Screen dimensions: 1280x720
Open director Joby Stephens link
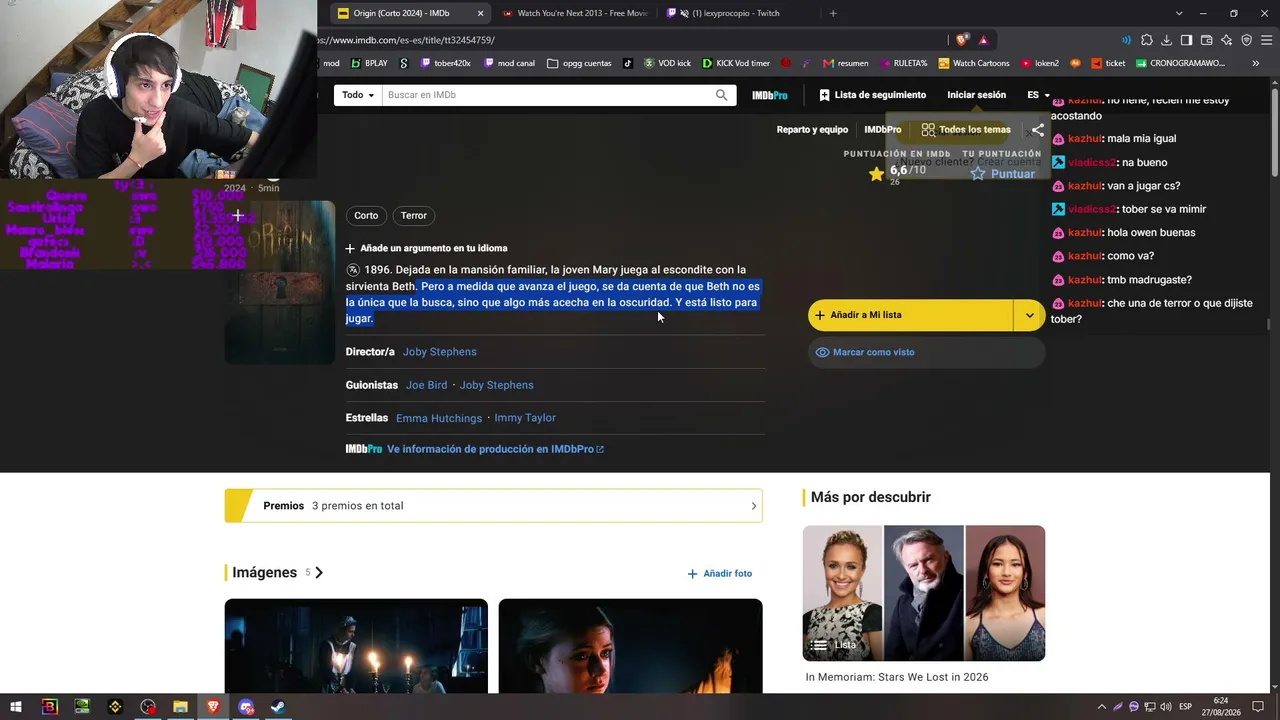point(439,352)
